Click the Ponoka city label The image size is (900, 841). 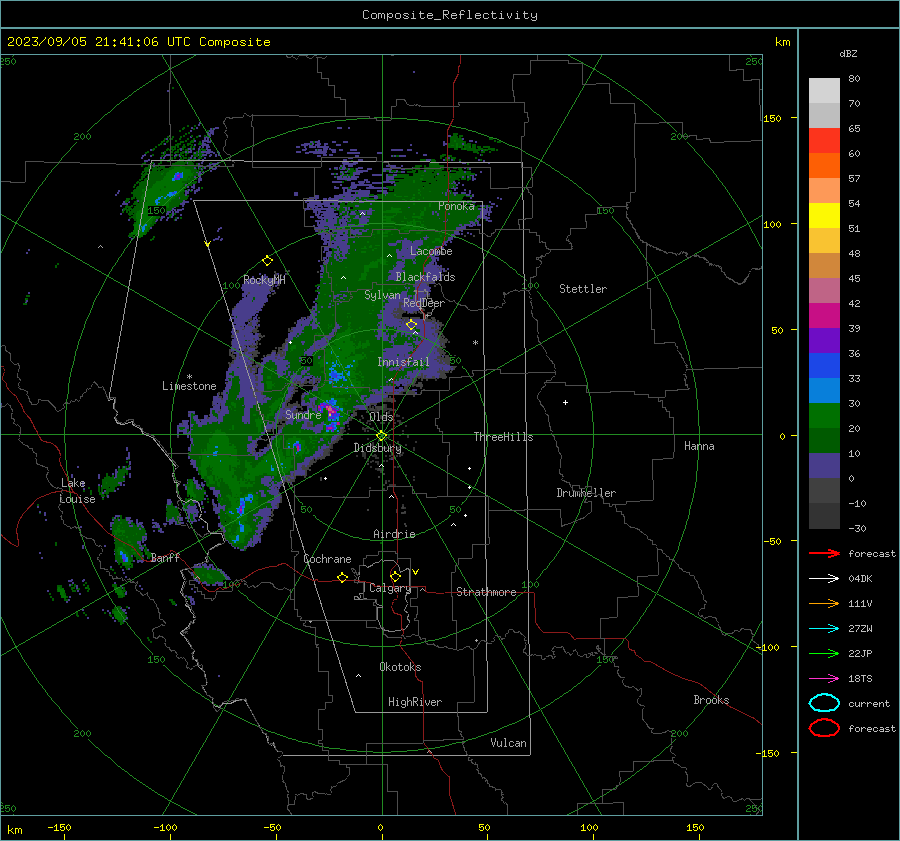456,206
